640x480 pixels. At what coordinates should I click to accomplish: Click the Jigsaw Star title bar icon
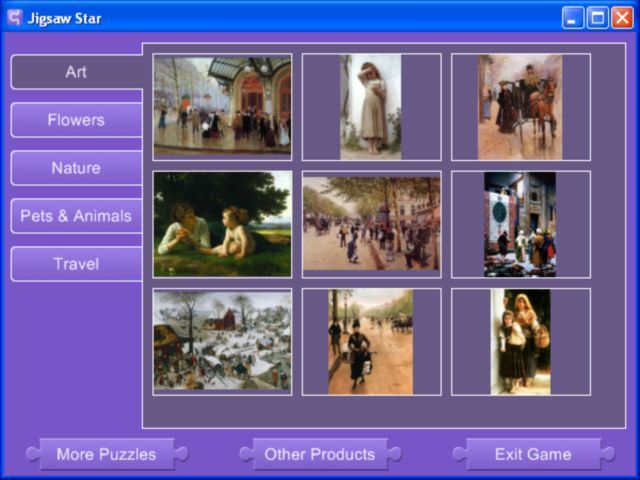click(15, 17)
